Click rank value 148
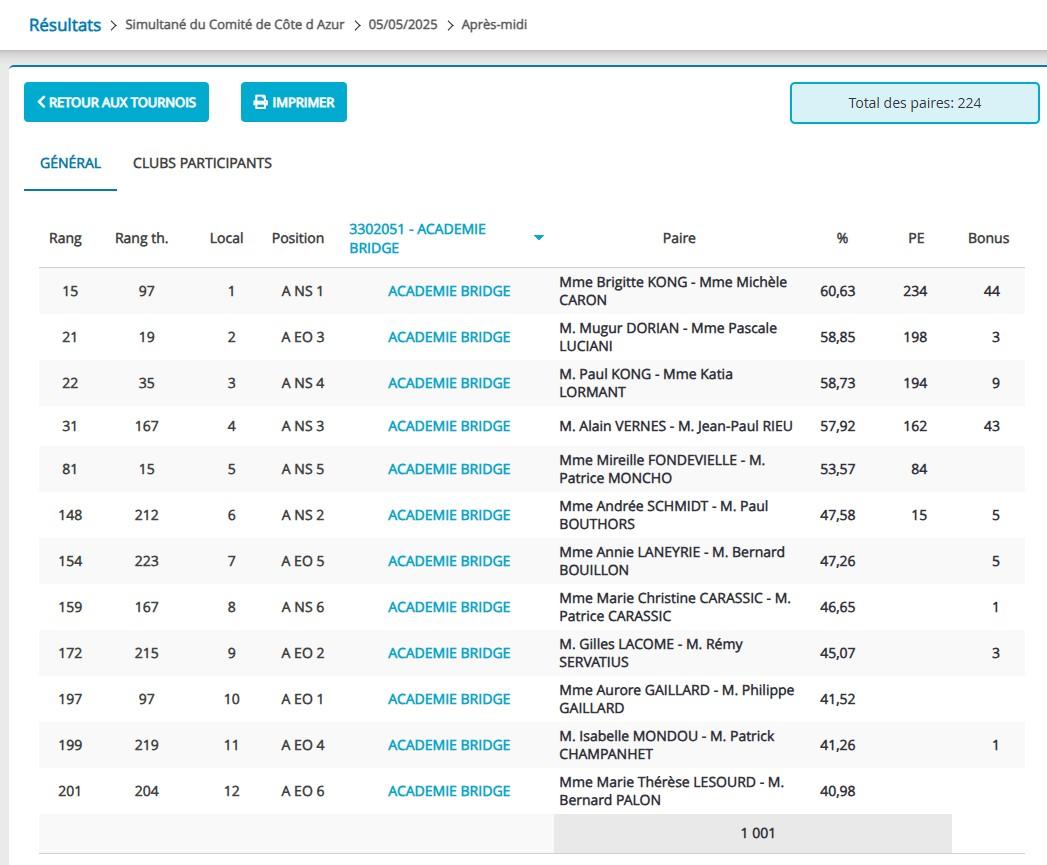Viewport: 1047px width, 865px height. [70, 516]
